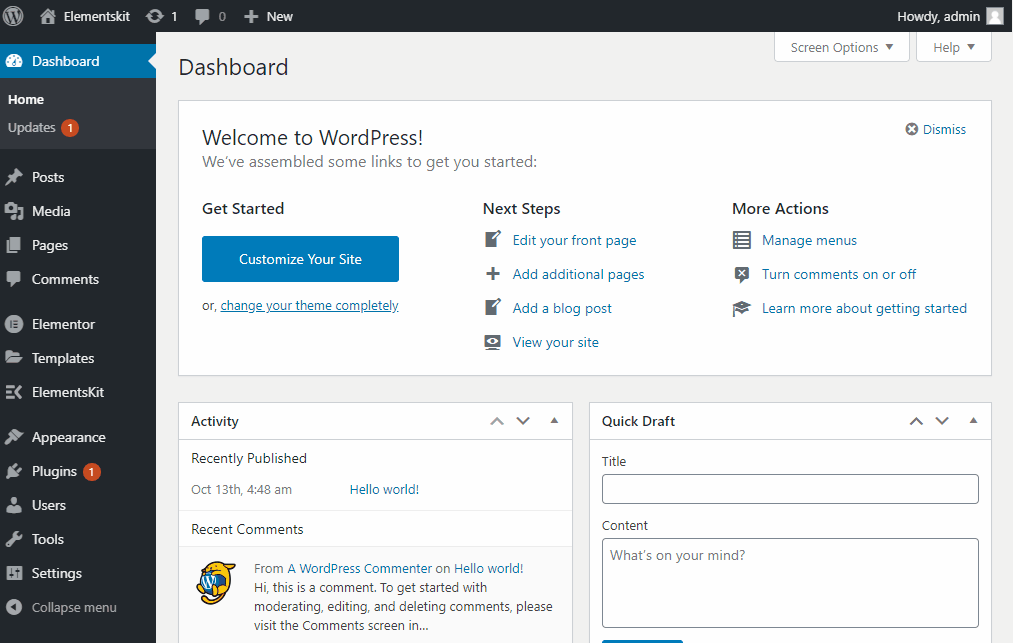Click the Quick Draft Title field
Viewport: 1013px width, 643px height.
click(790, 489)
